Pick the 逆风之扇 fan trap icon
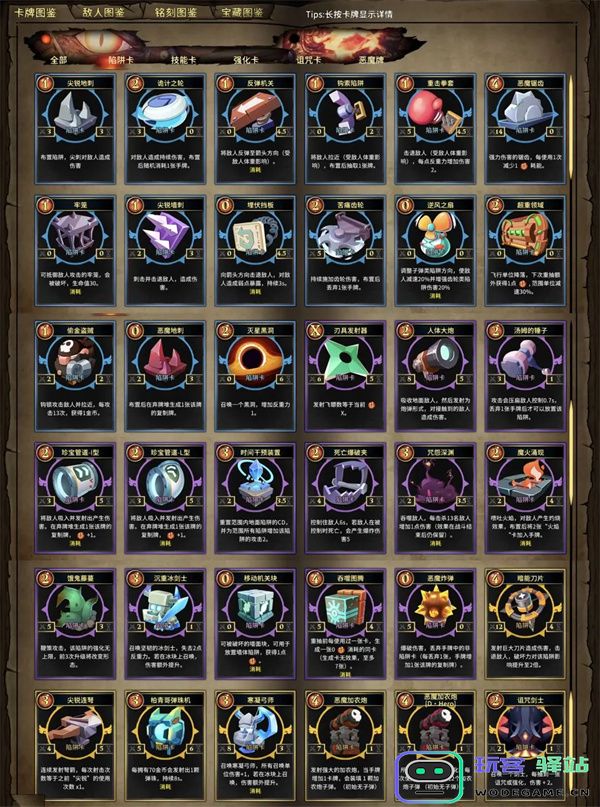 pos(435,234)
